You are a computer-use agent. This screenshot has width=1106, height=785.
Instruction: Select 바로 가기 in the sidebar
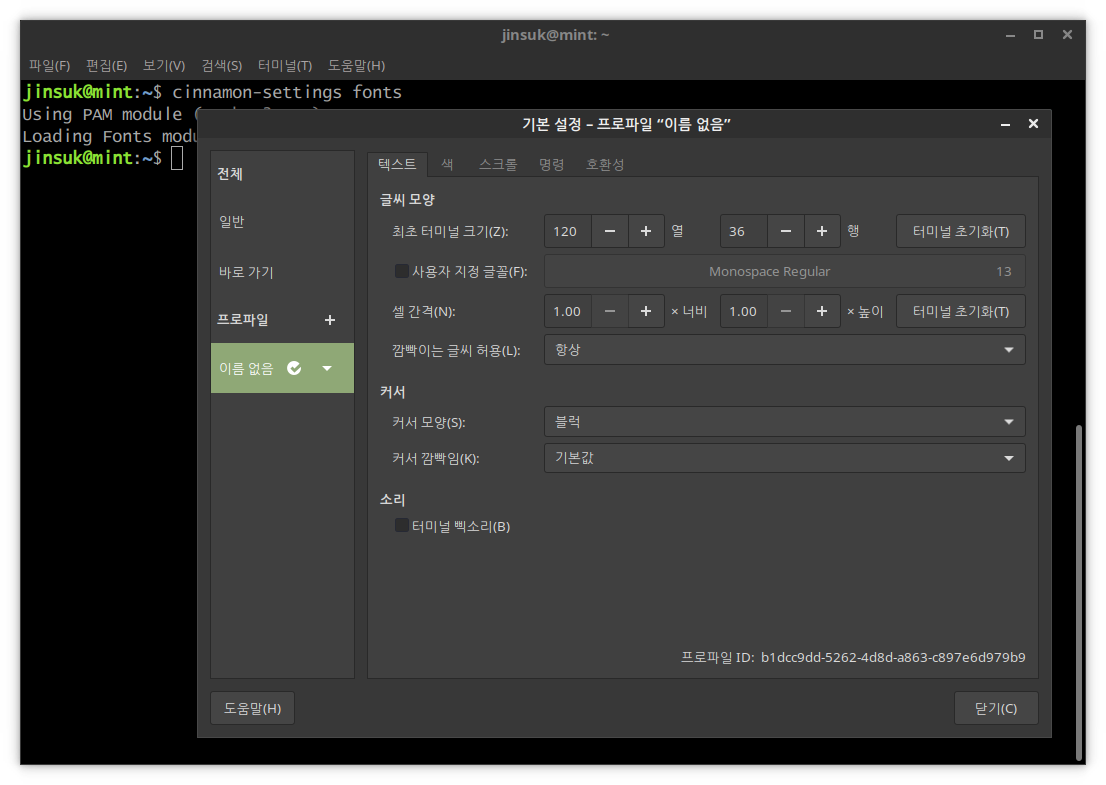[282, 272]
